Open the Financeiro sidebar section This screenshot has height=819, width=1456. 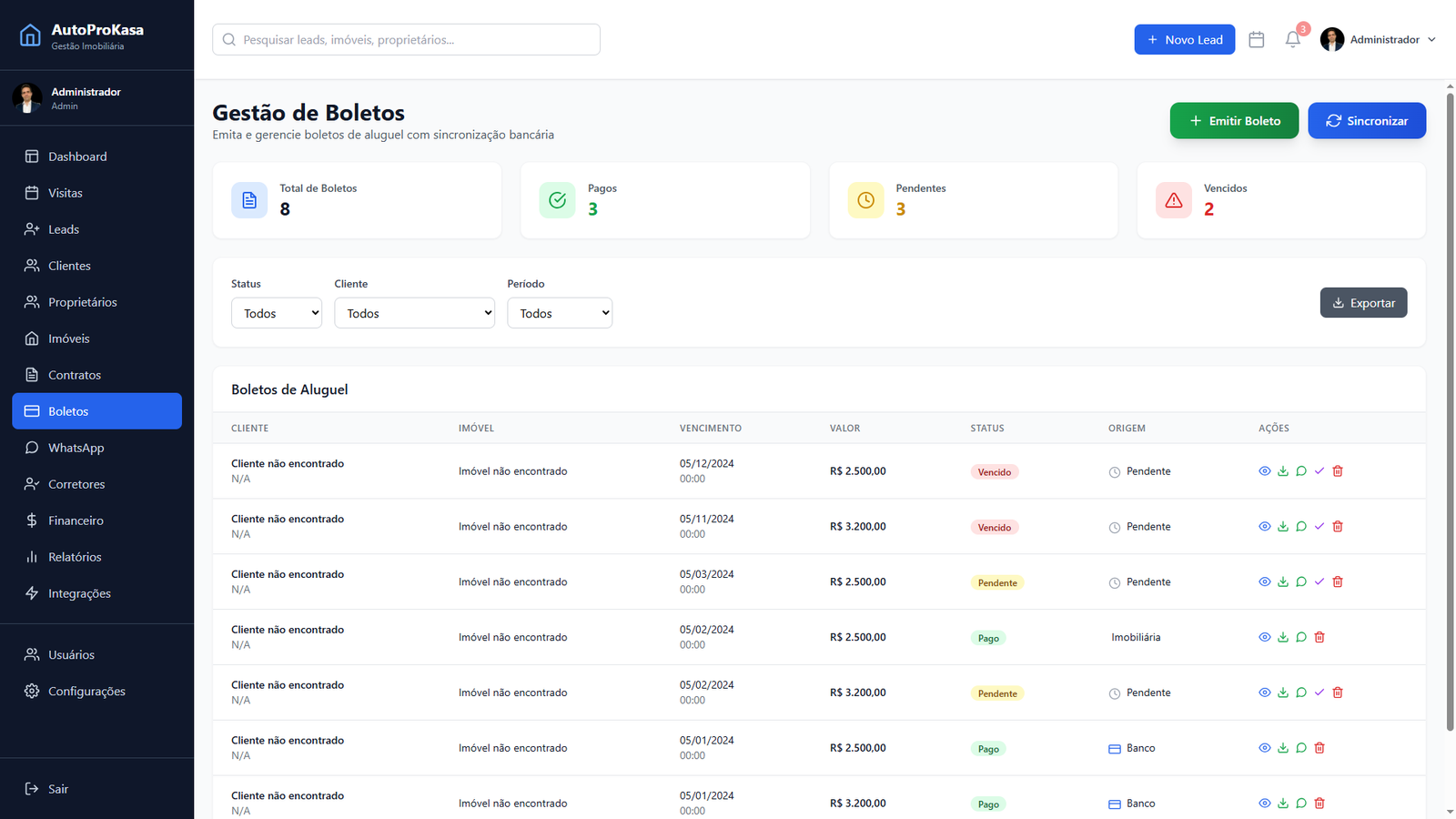coord(76,521)
